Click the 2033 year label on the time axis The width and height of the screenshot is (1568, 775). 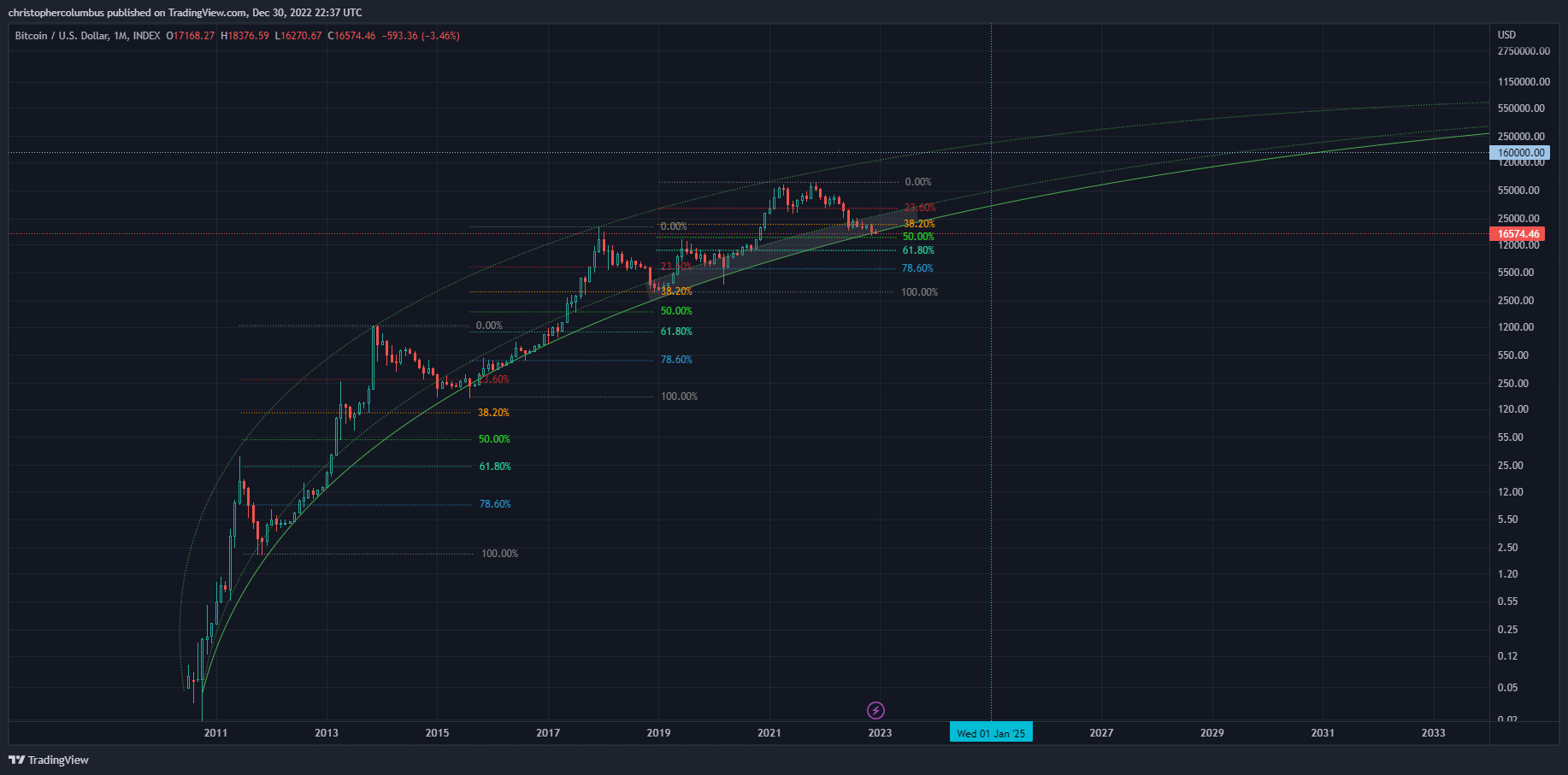tap(1433, 732)
